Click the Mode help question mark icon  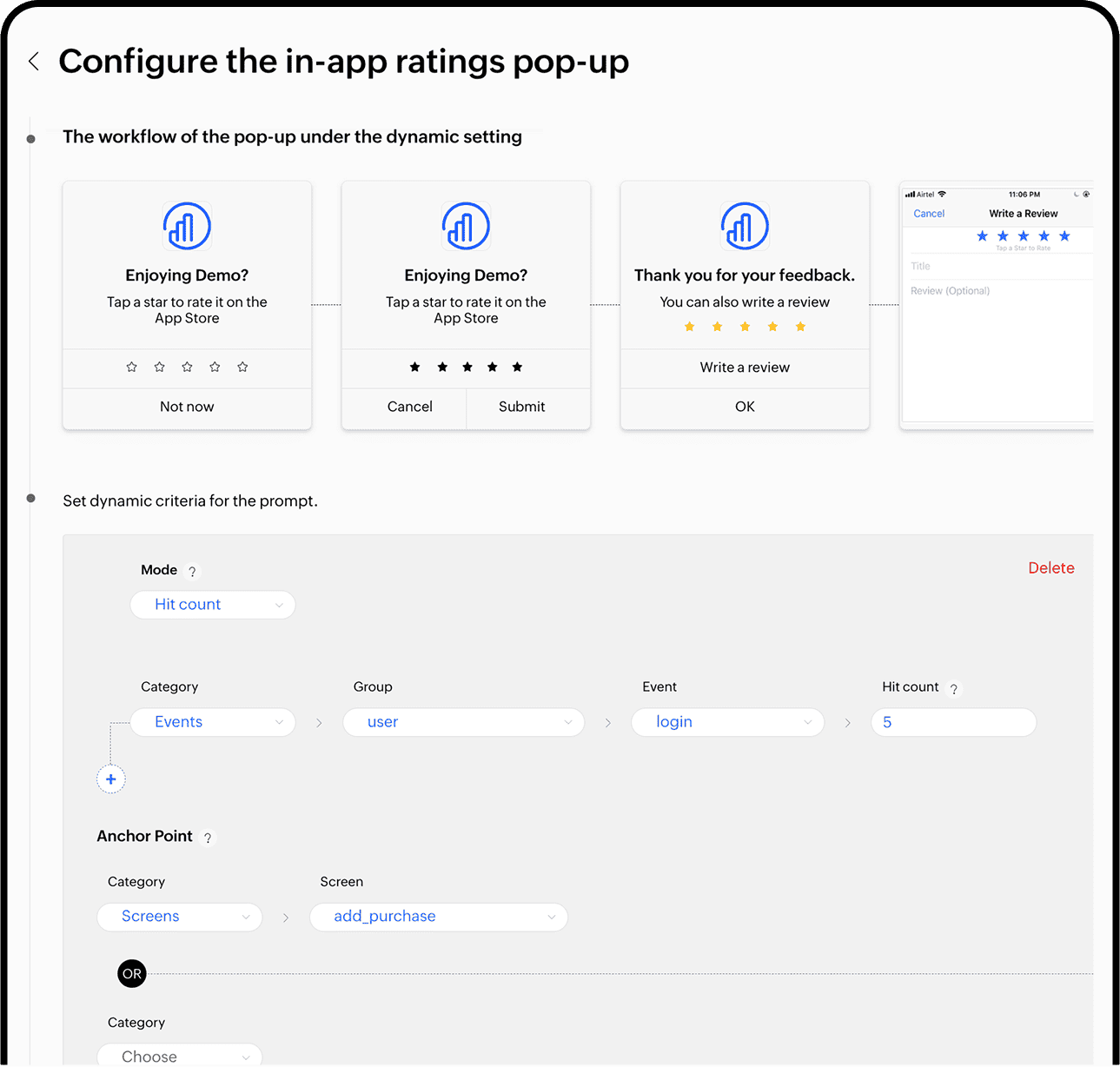coord(193,571)
